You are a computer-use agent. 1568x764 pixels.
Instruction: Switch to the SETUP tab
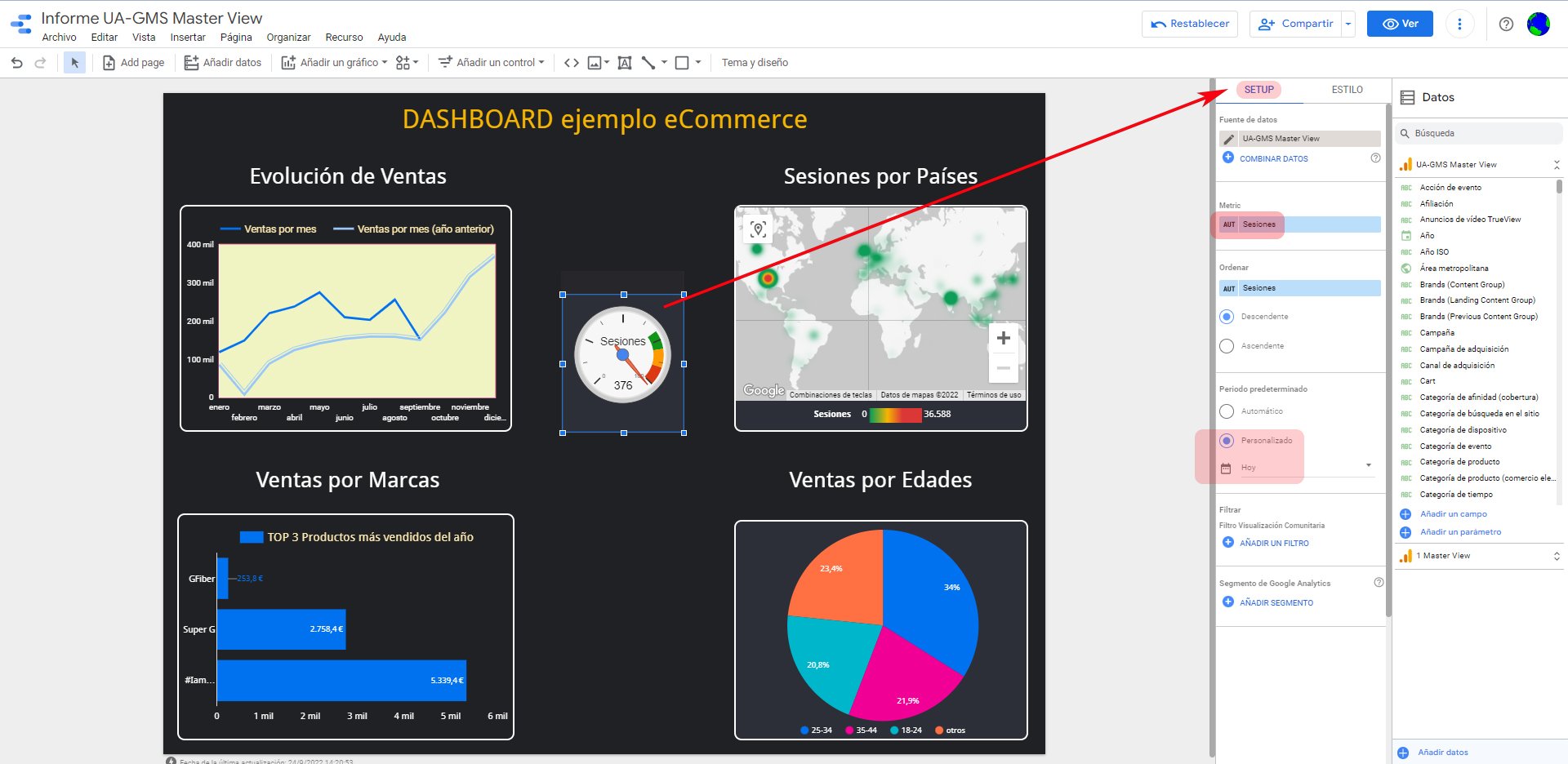pyautogui.click(x=1258, y=90)
